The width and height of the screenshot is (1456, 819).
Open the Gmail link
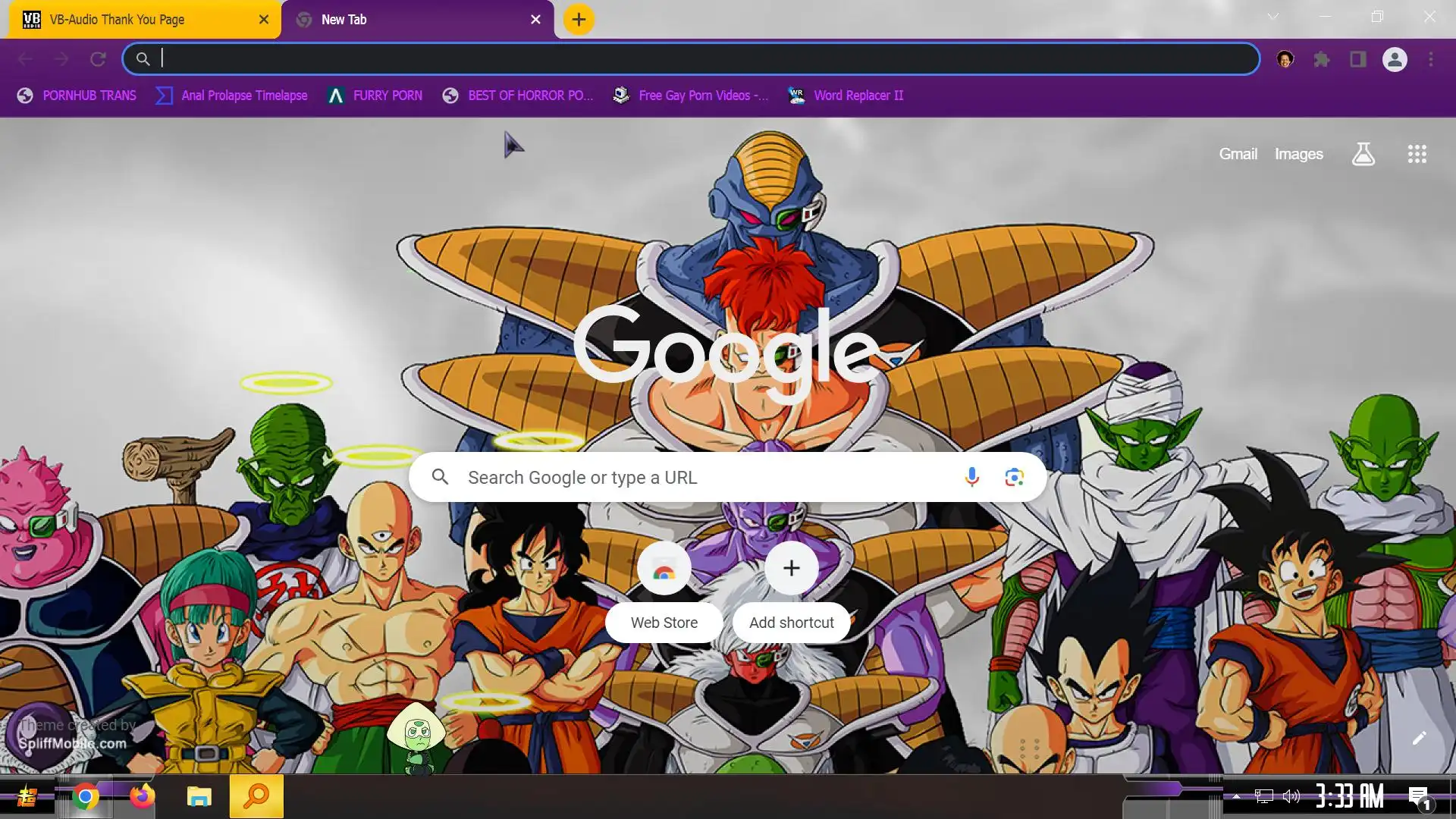tap(1238, 154)
